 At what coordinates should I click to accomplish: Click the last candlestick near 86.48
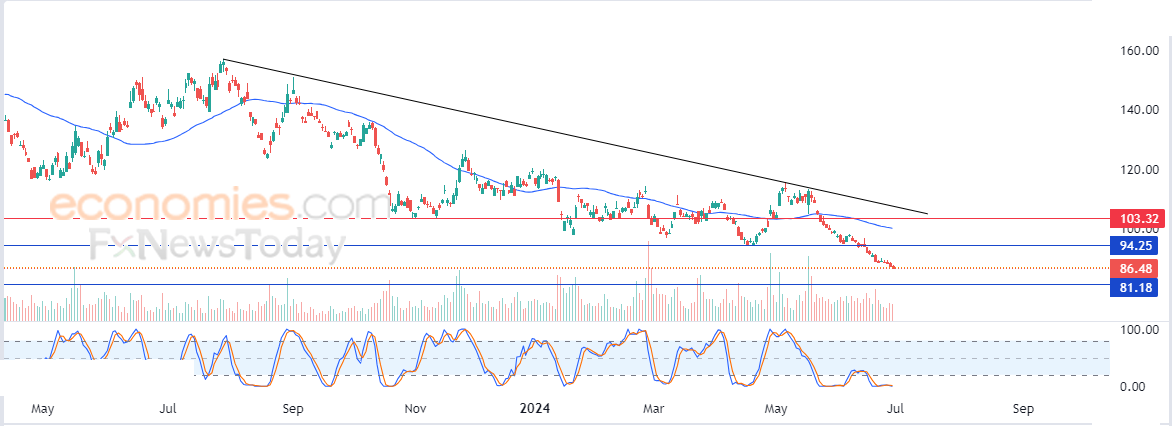(893, 266)
